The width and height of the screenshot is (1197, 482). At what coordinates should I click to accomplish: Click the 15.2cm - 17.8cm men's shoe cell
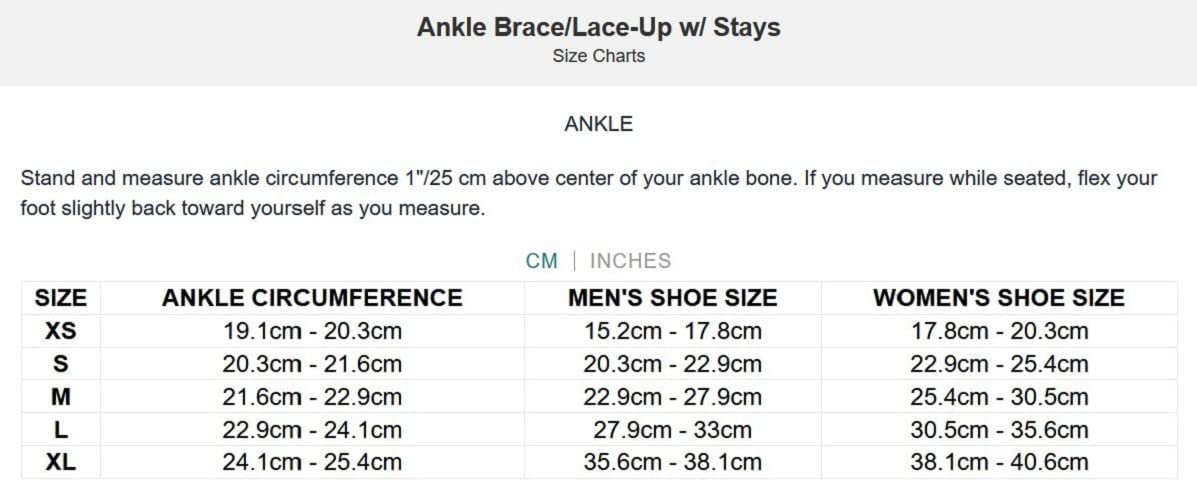(672, 330)
